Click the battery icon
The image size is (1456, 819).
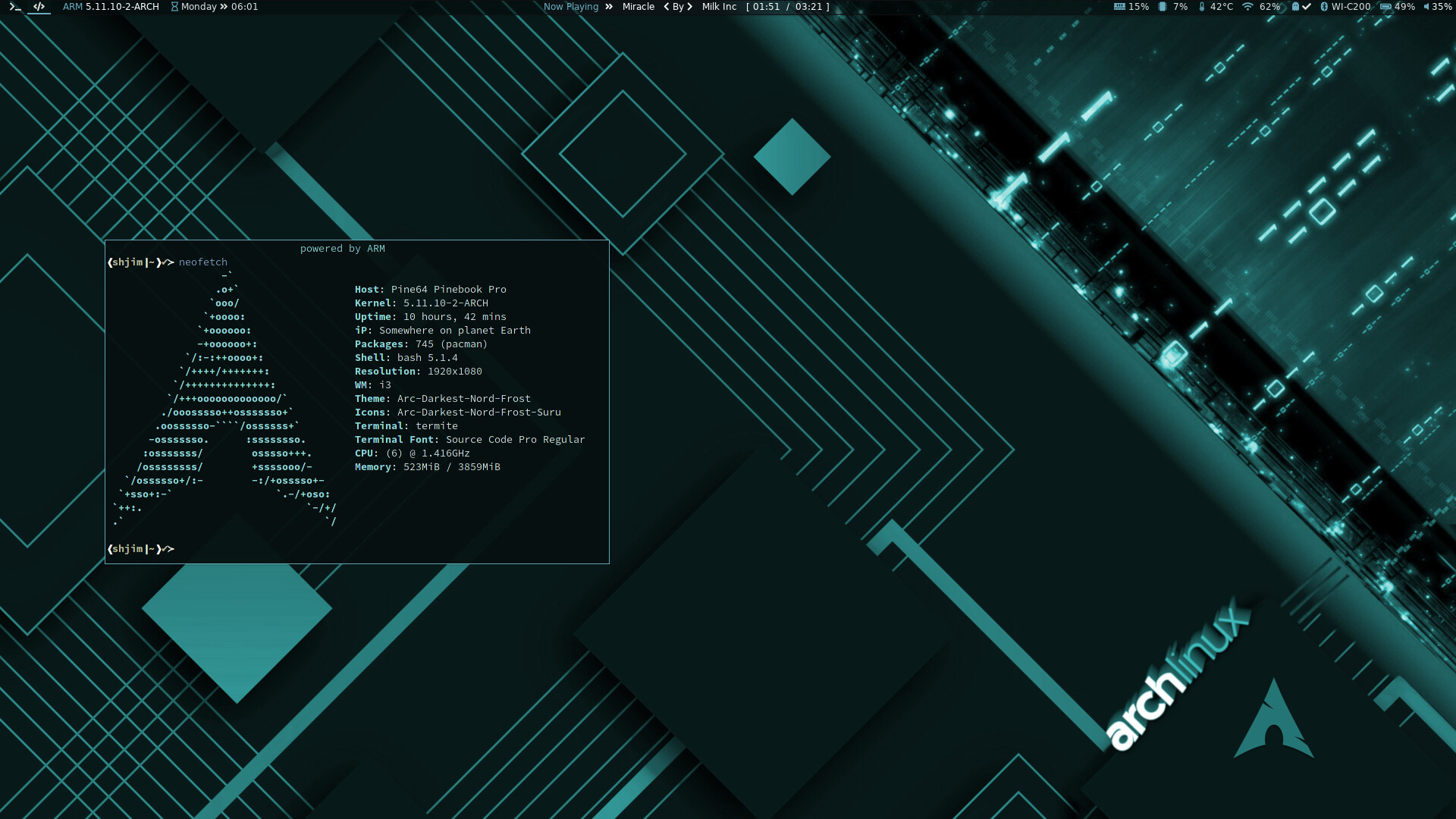pos(1385,7)
